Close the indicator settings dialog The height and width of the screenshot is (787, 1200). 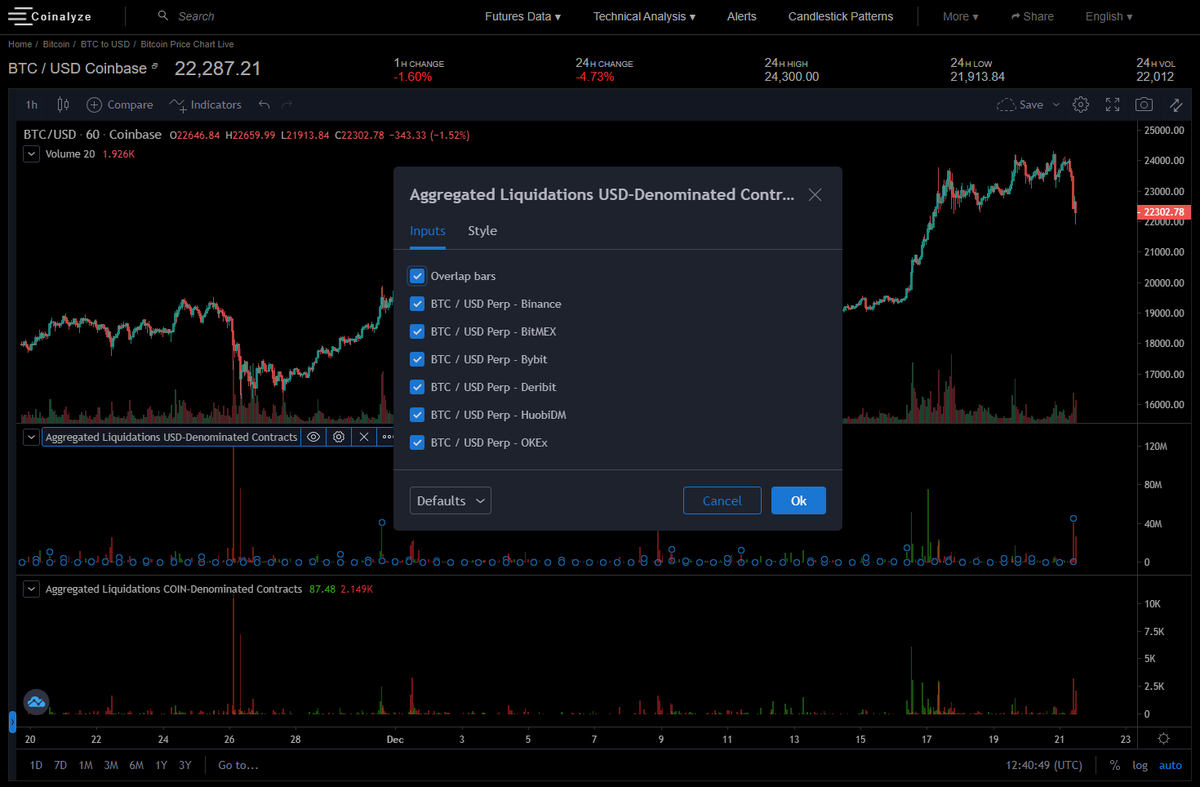[x=815, y=195]
